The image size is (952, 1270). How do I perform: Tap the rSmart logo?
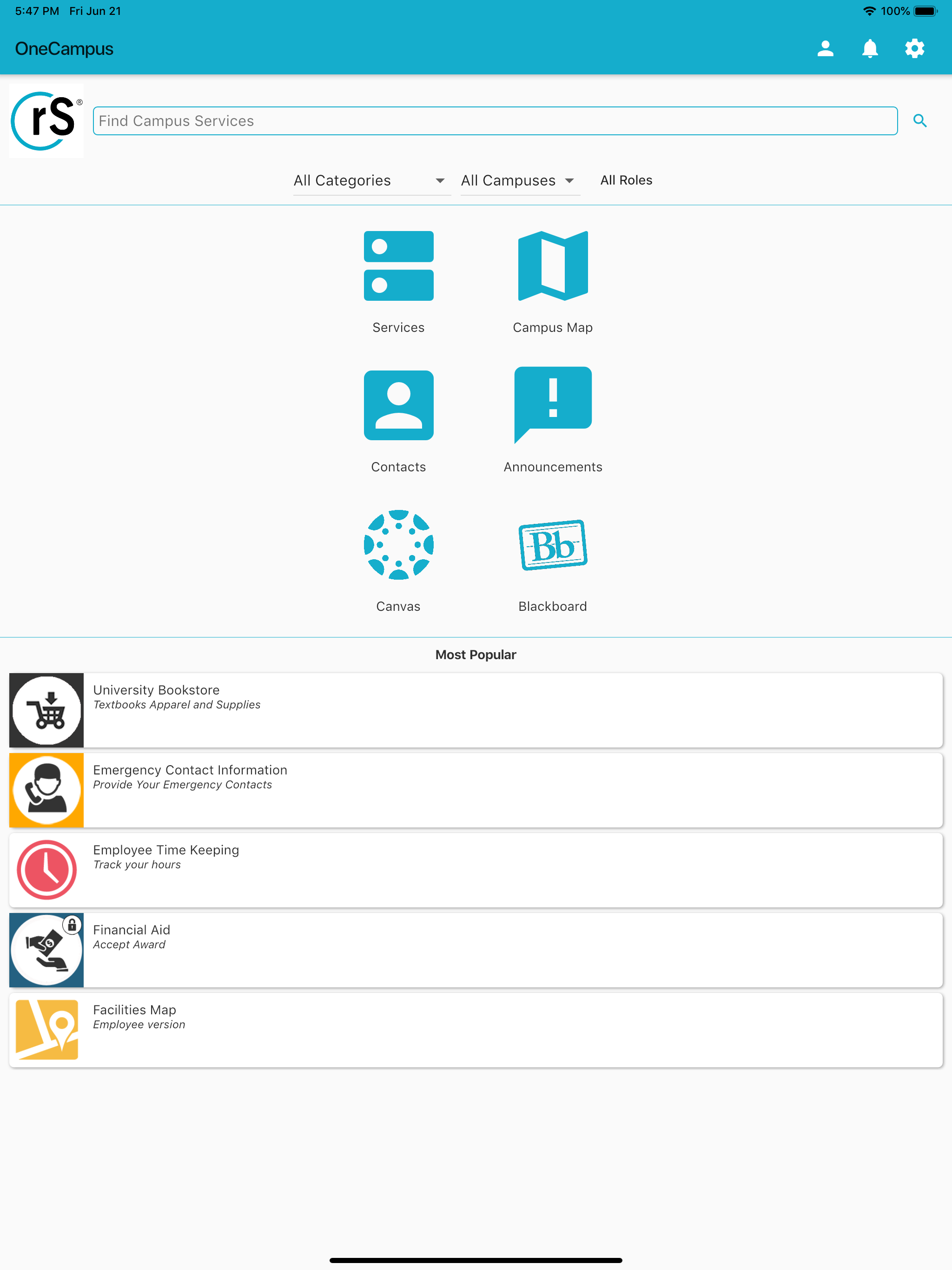[x=46, y=121]
